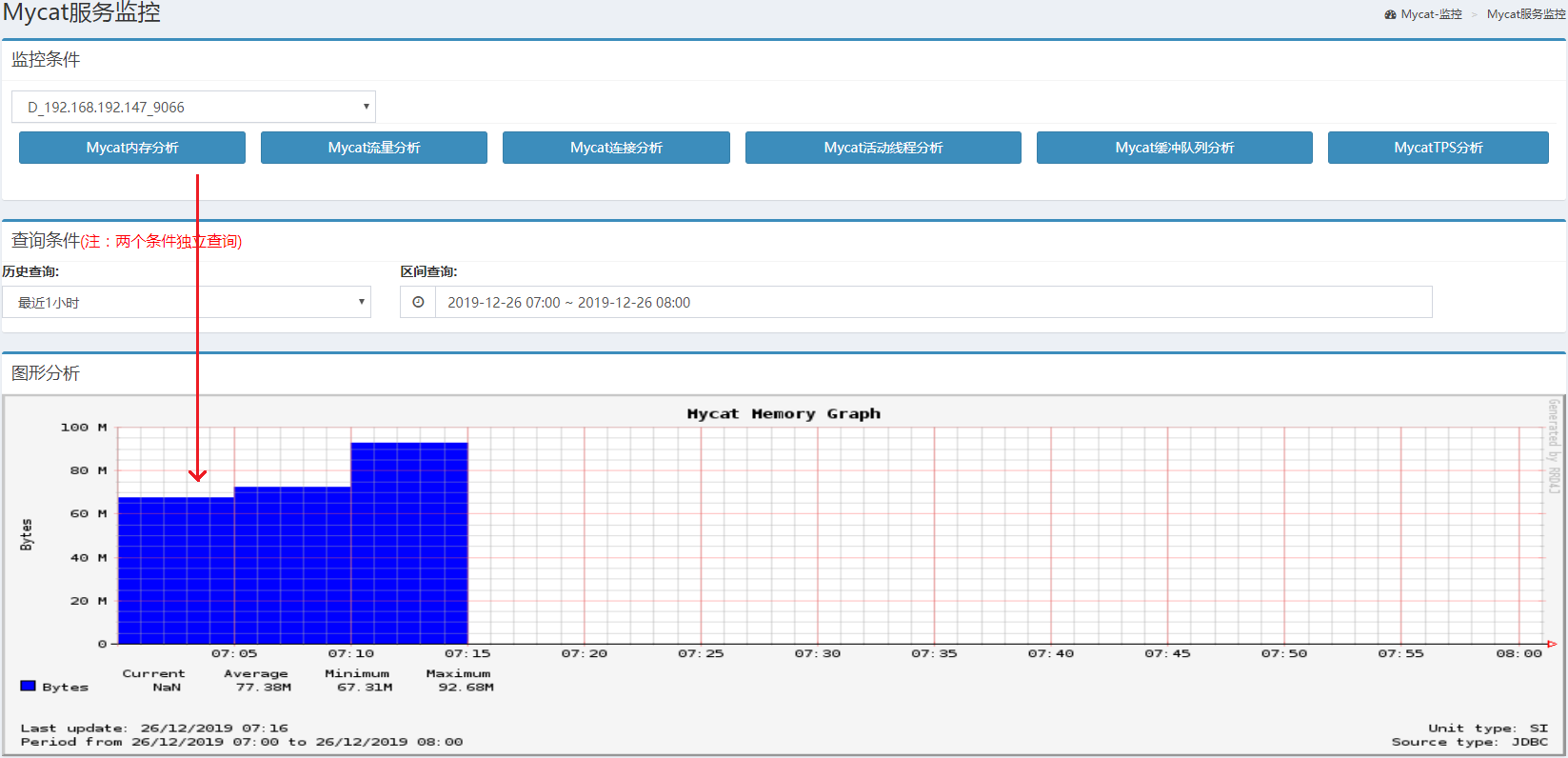Click the Mycat内存分析 button
The height and width of the screenshot is (758, 1568).
(x=132, y=148)
